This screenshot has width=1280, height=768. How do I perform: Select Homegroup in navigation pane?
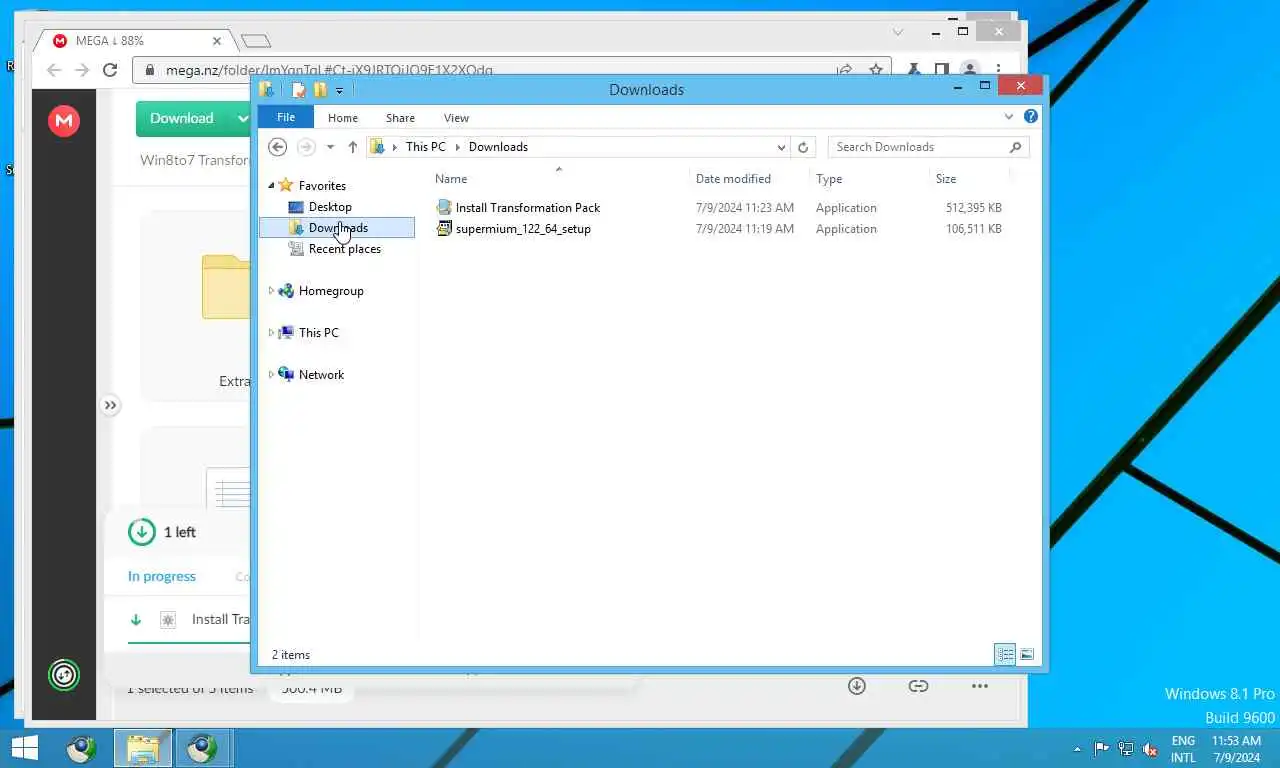click(331, 291)
